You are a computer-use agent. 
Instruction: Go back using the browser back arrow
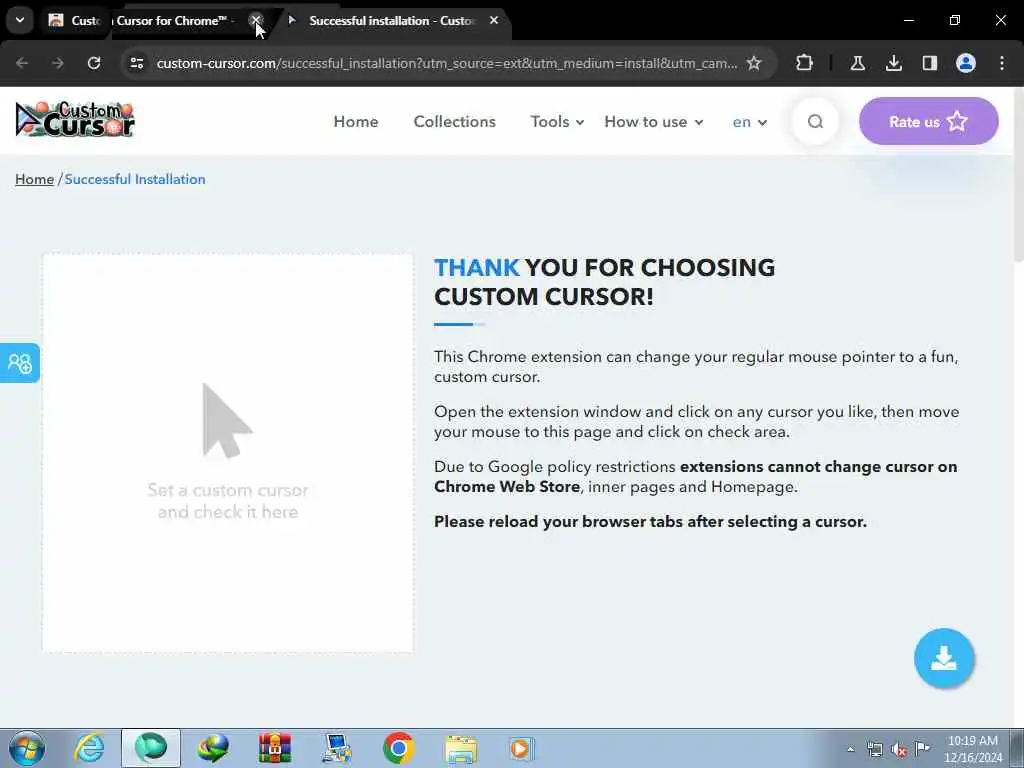point(22,63)
